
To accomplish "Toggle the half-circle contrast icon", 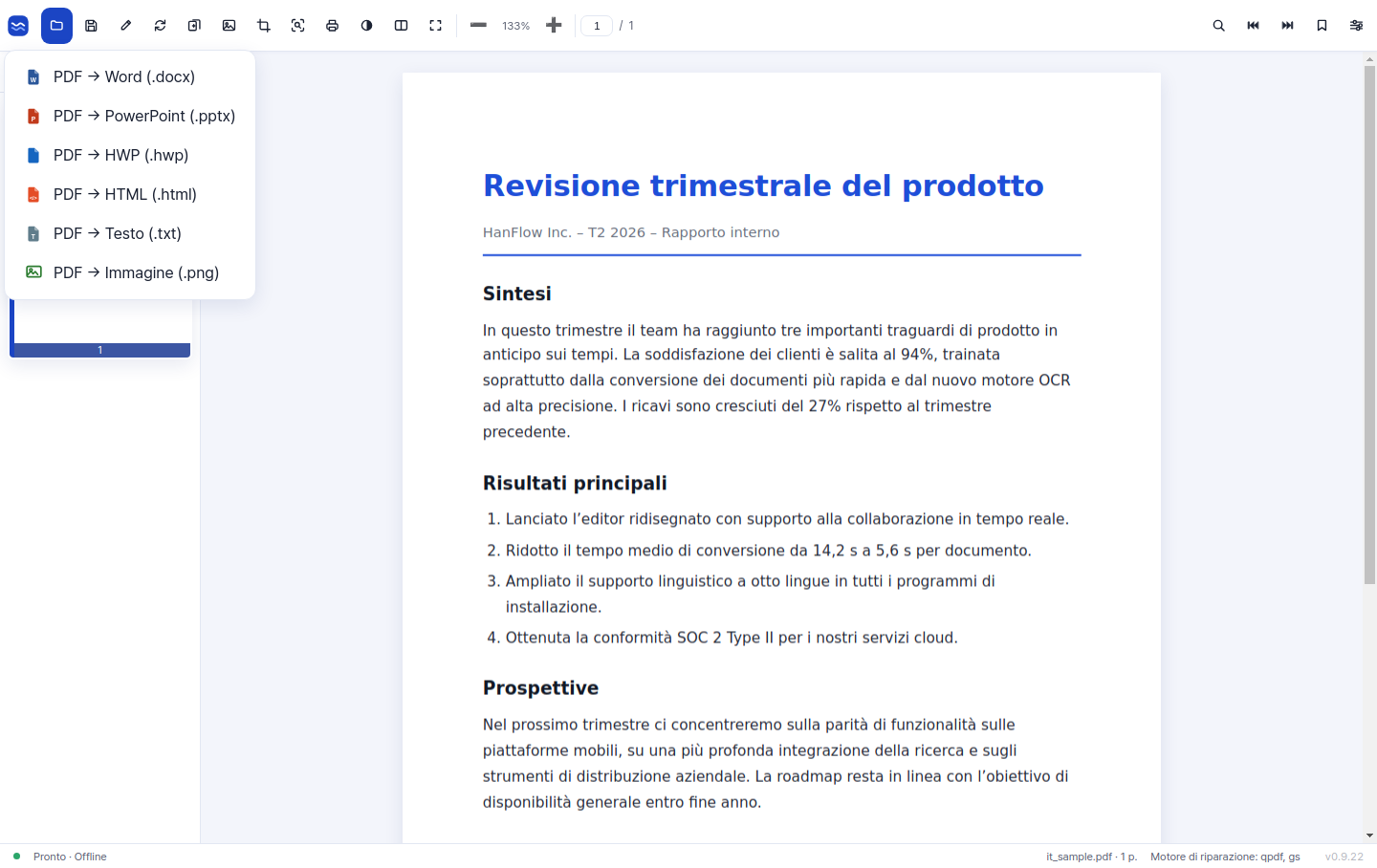I will tap(366, 26).
